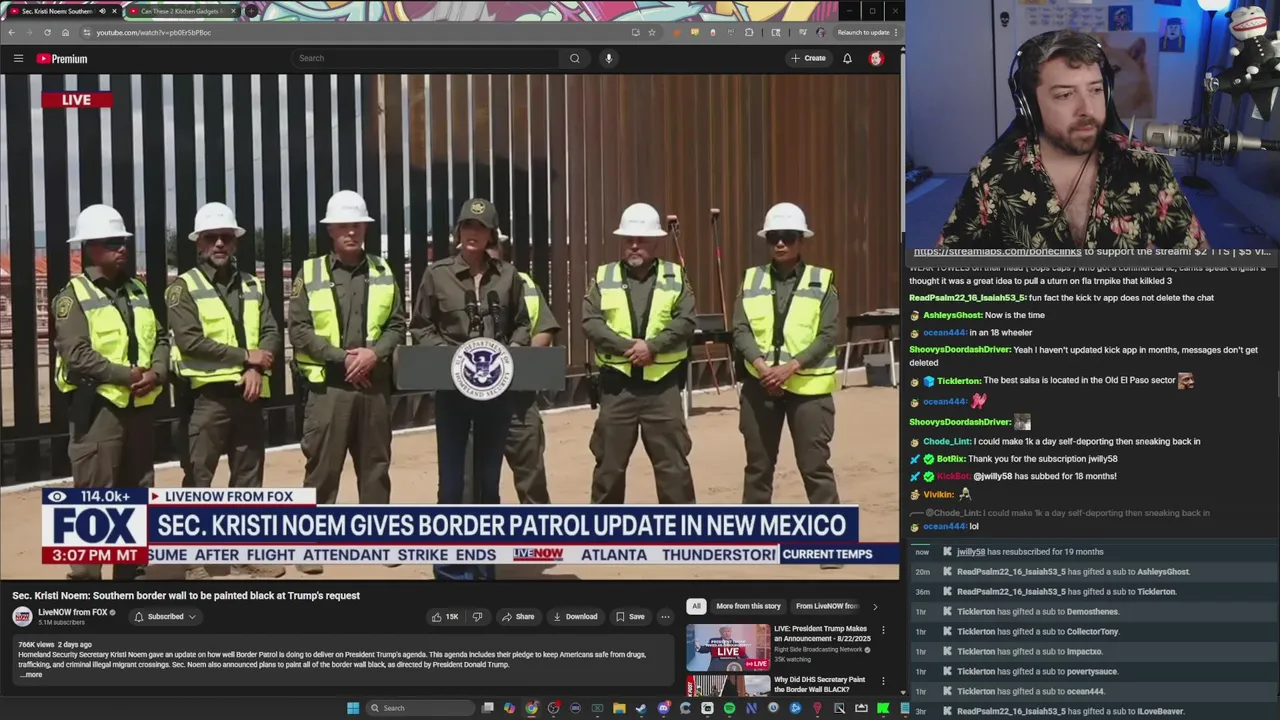Open Windows Start menu

pyautogui.click(x=353, y=708)
